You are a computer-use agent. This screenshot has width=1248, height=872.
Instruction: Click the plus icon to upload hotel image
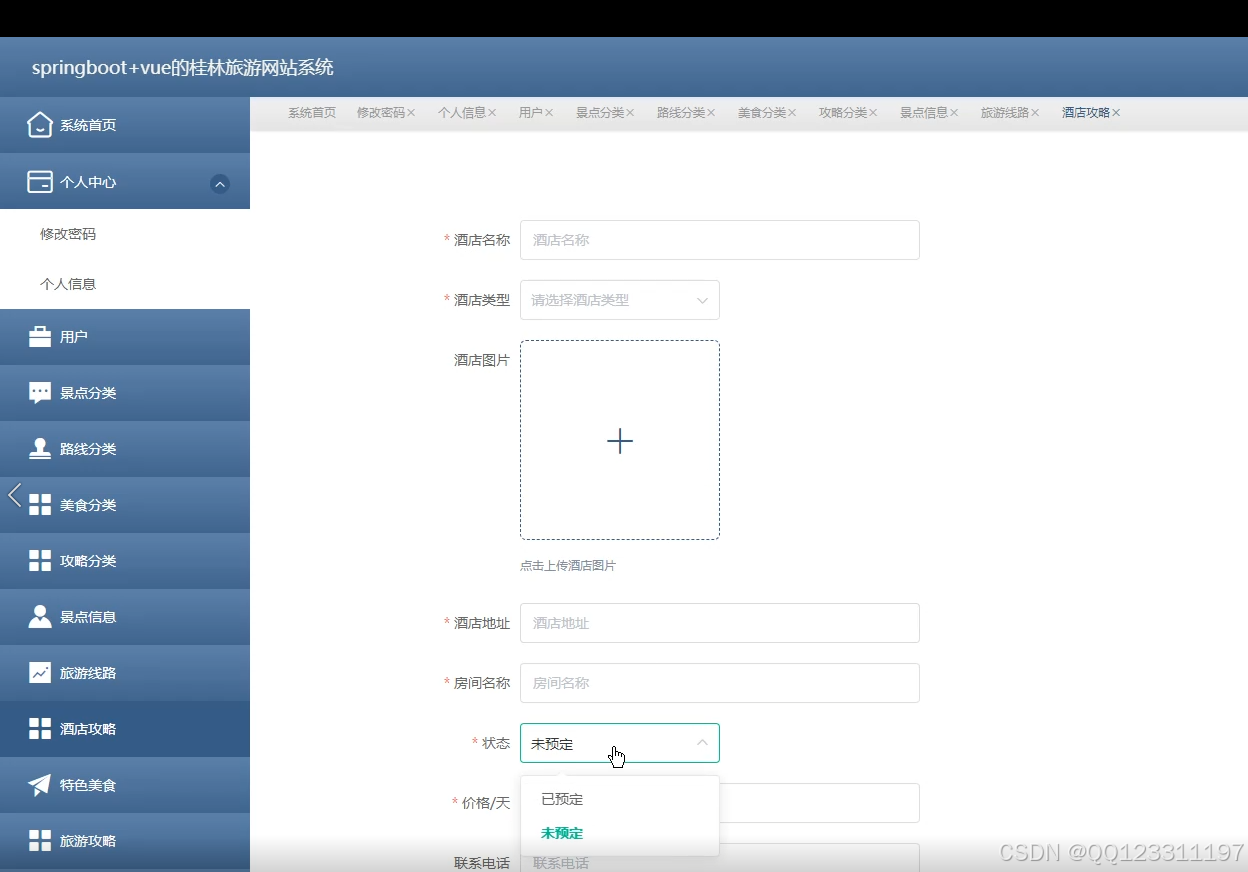pyautogui.click(x=620, y=440)
